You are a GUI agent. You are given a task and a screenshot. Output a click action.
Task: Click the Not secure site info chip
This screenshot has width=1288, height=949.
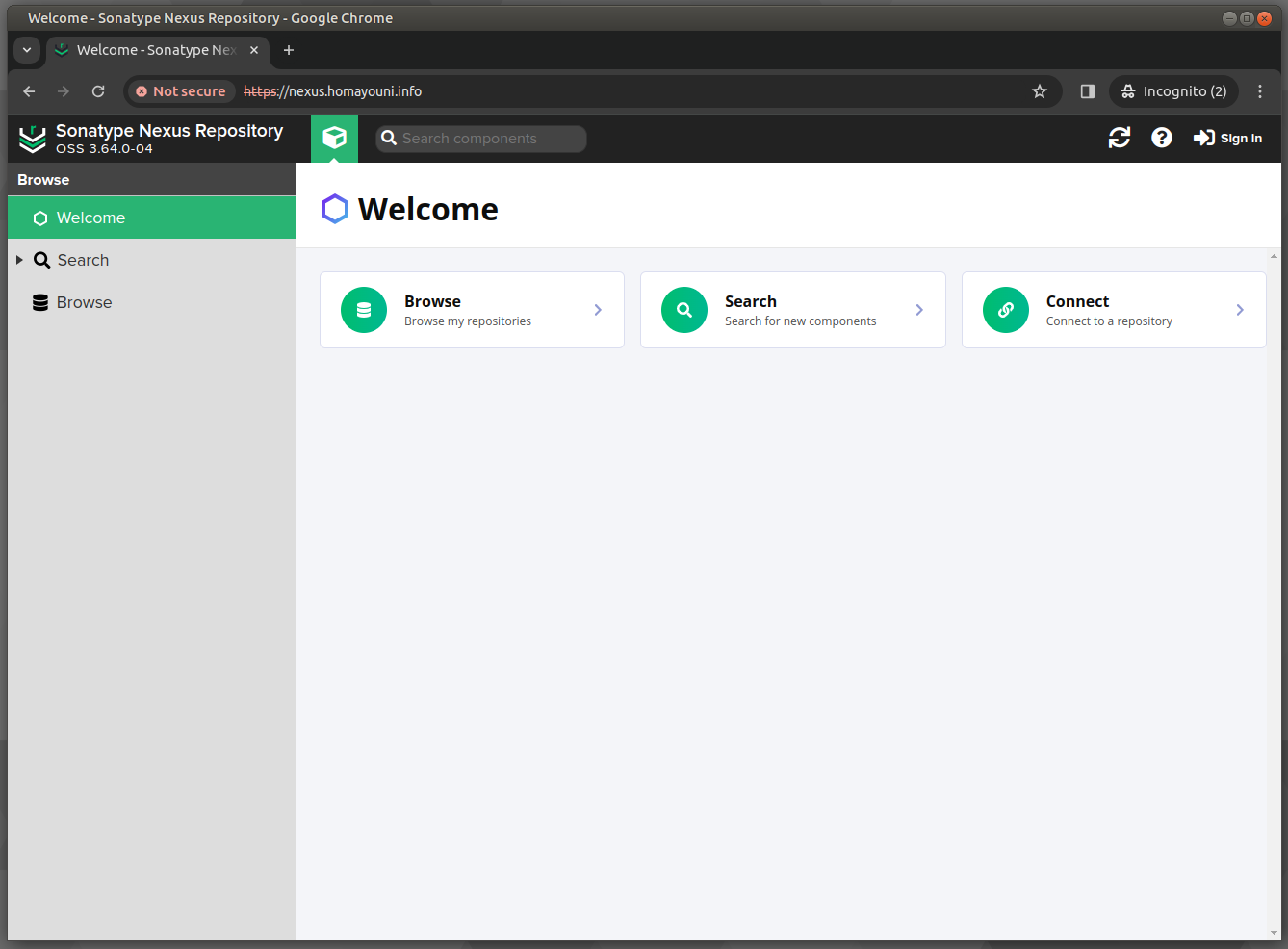[x=181, y=91]
